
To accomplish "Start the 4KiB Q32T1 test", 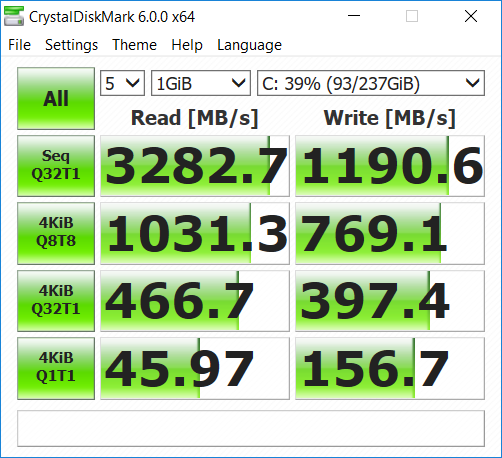I will pyautogui.click(x=56, y=301).
